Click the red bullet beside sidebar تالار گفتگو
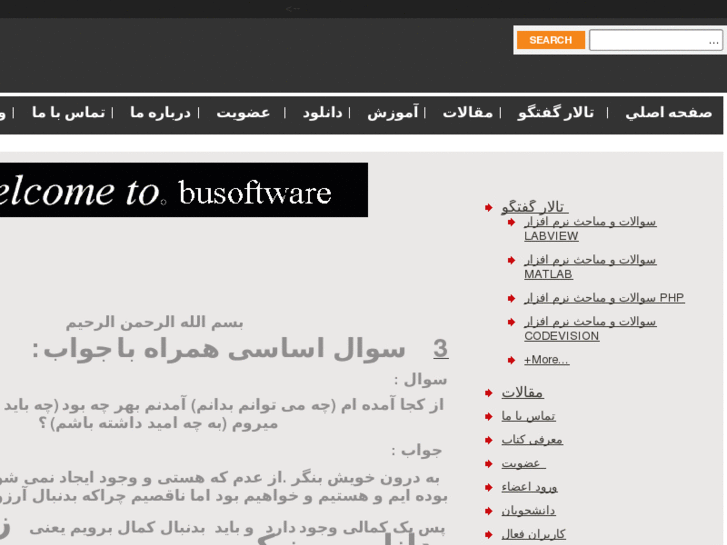The height and width of the screenshot is (545, 727). (x=489, y=207)
